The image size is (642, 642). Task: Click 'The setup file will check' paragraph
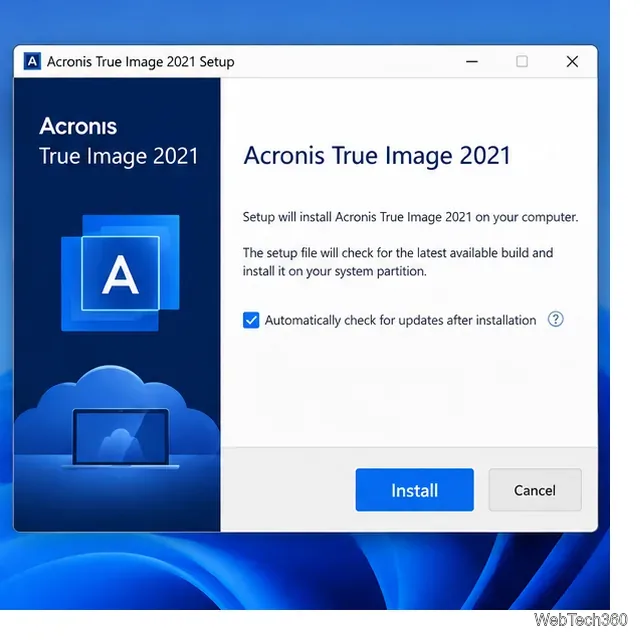[x=398, y=262]
